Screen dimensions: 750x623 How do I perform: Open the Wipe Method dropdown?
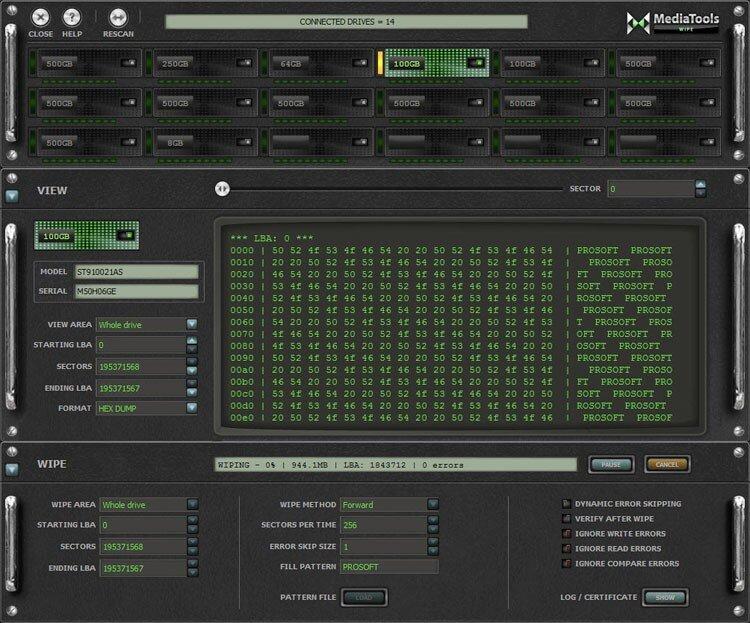(x=433, y=505)
